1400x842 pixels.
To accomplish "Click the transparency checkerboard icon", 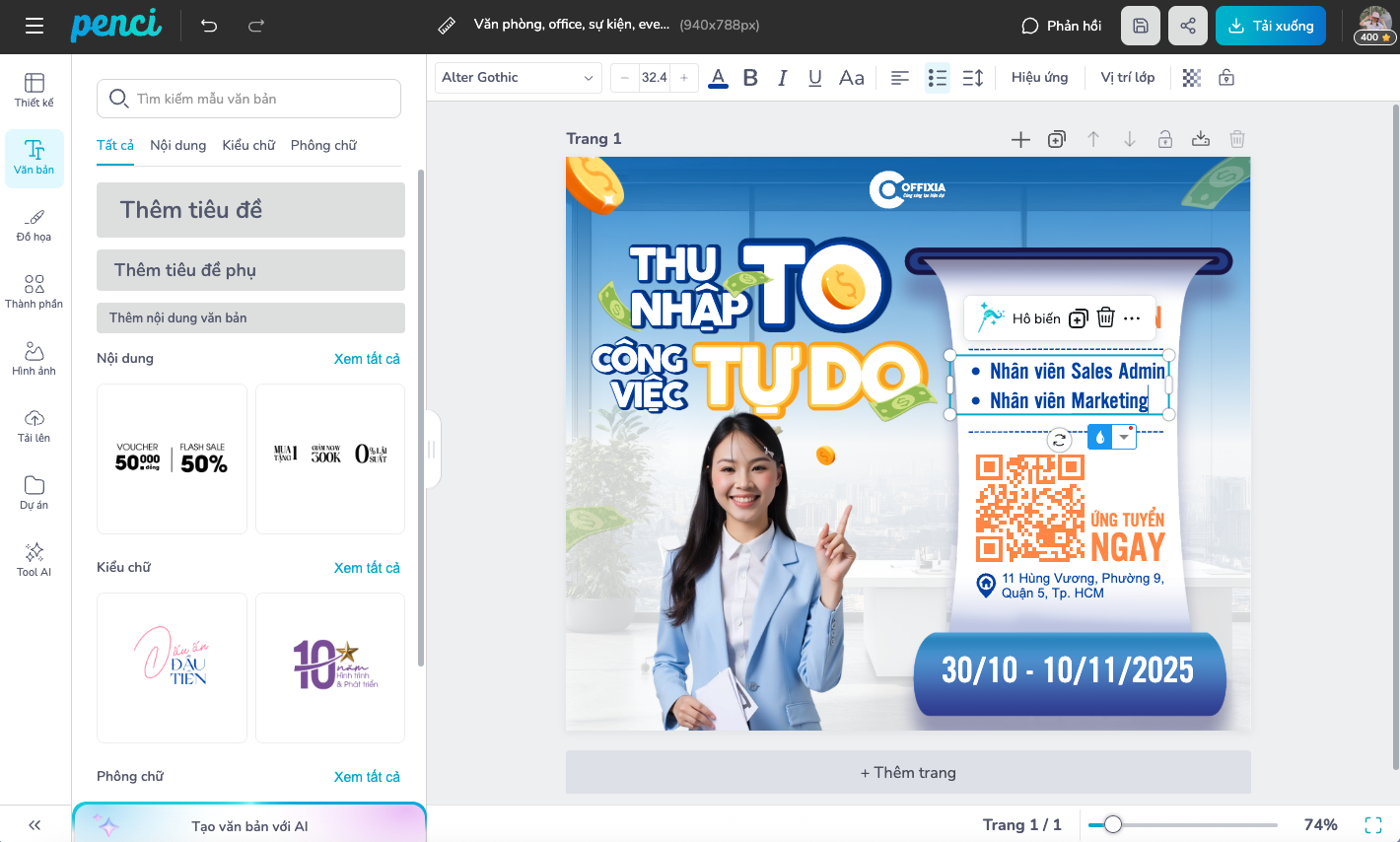I will (x=1192, y=78).
